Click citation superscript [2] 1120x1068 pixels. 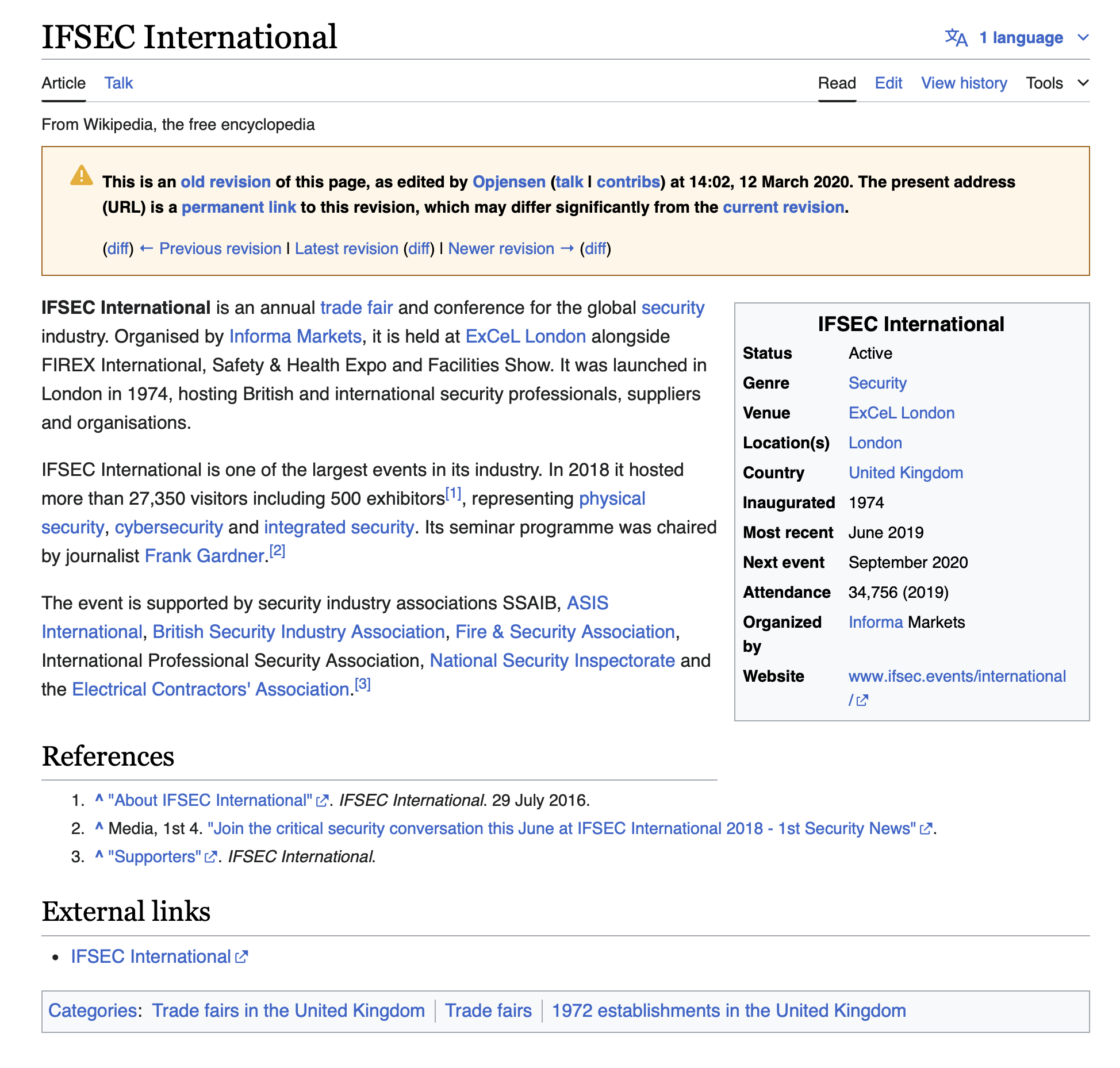point(277,551)
